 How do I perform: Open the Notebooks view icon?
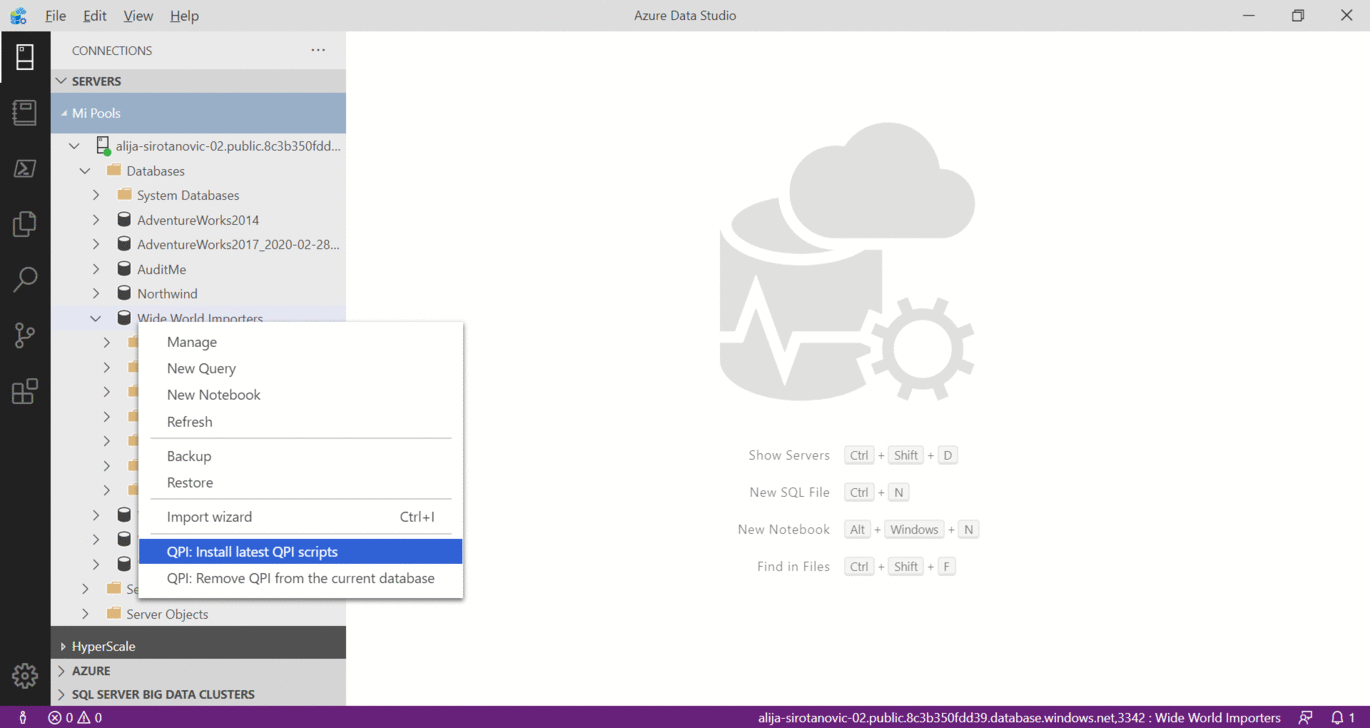tap(25, 113)
